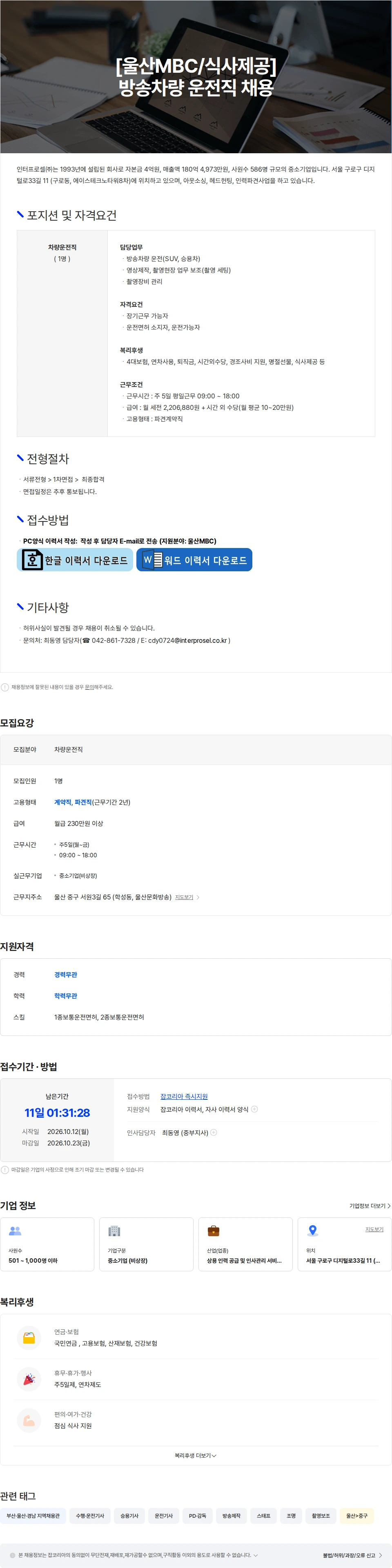Open 불법/허위/과장/오류 신고
The image size is (392, 1568).
click(x=352, y=1555)
